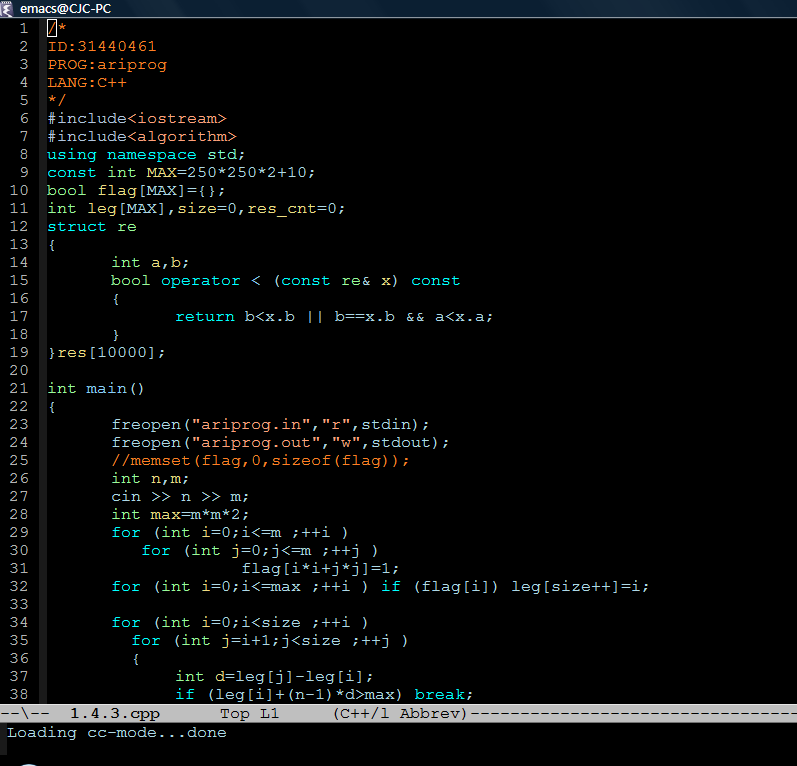Click 'for (int j=0;j<=m ;++j )' loop
This screenshot has height=766, width=797.
[260, 550]
